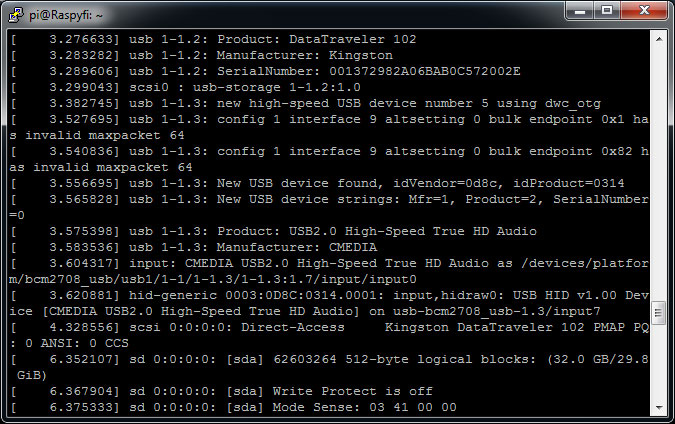
Task: Click the pi@Raspyfi title bar text
Action: coord(66,15)
